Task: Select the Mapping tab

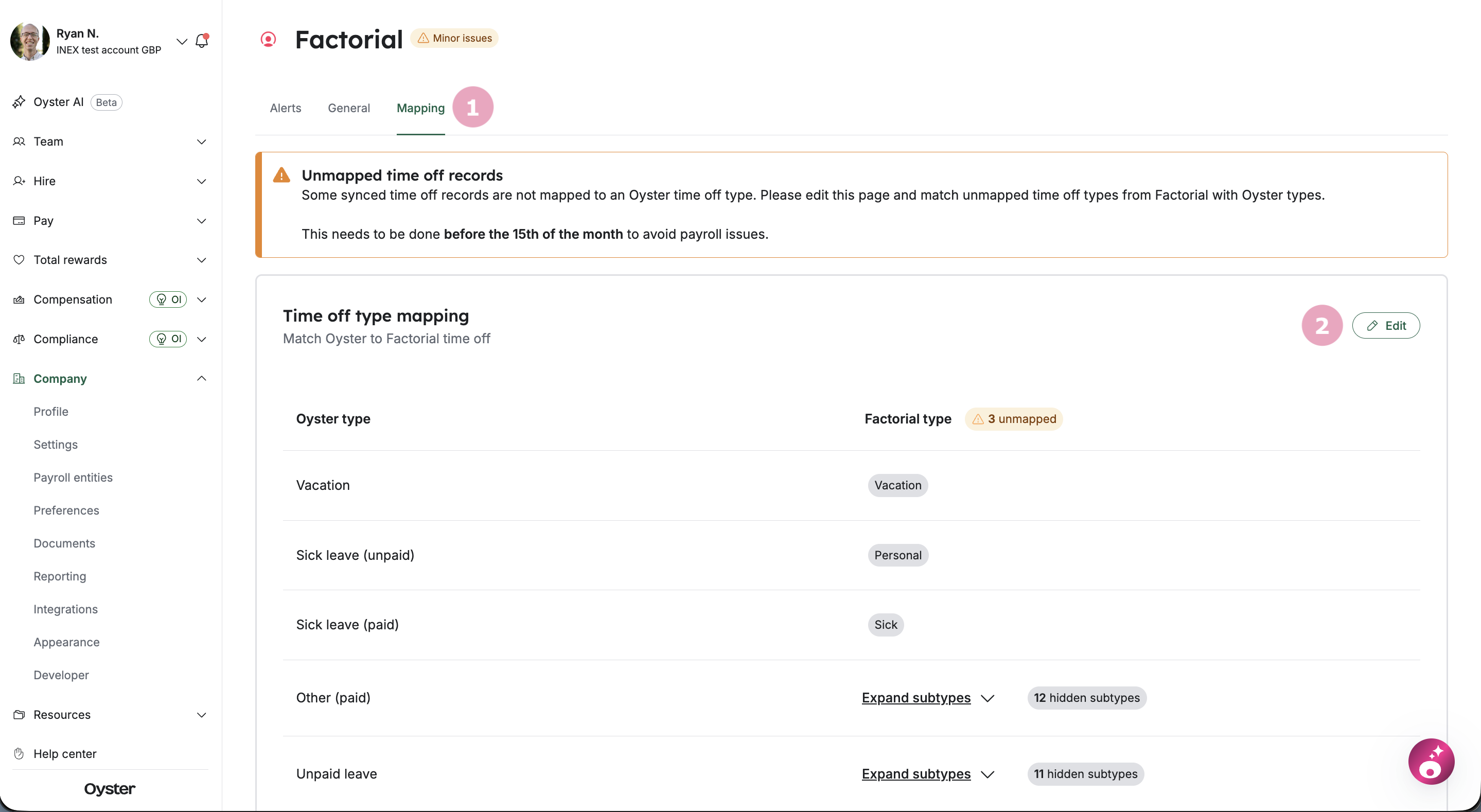Action: (421, 108)
